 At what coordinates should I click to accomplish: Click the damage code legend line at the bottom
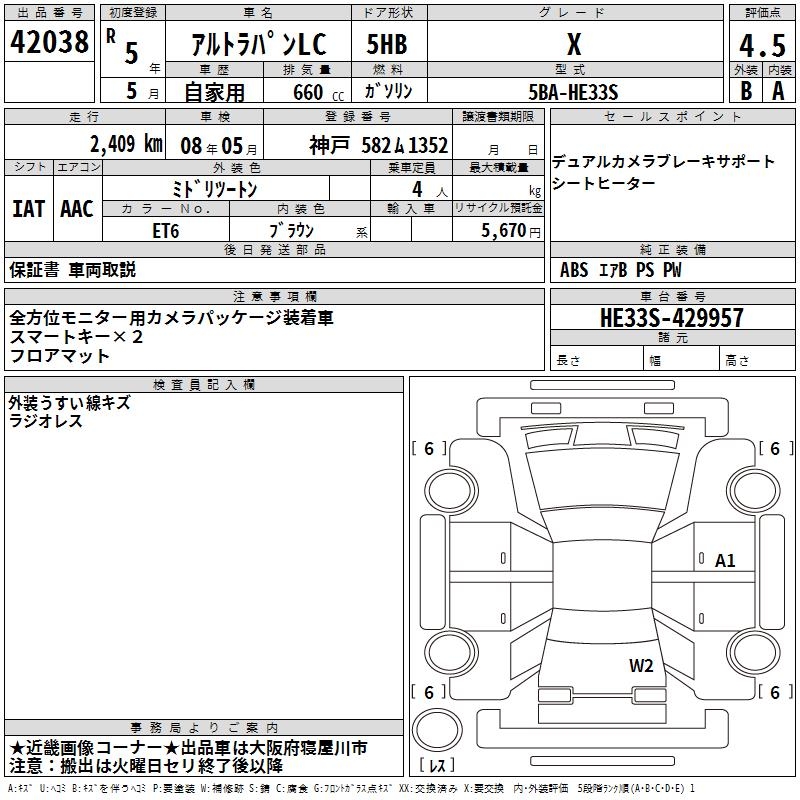[351, 789]
